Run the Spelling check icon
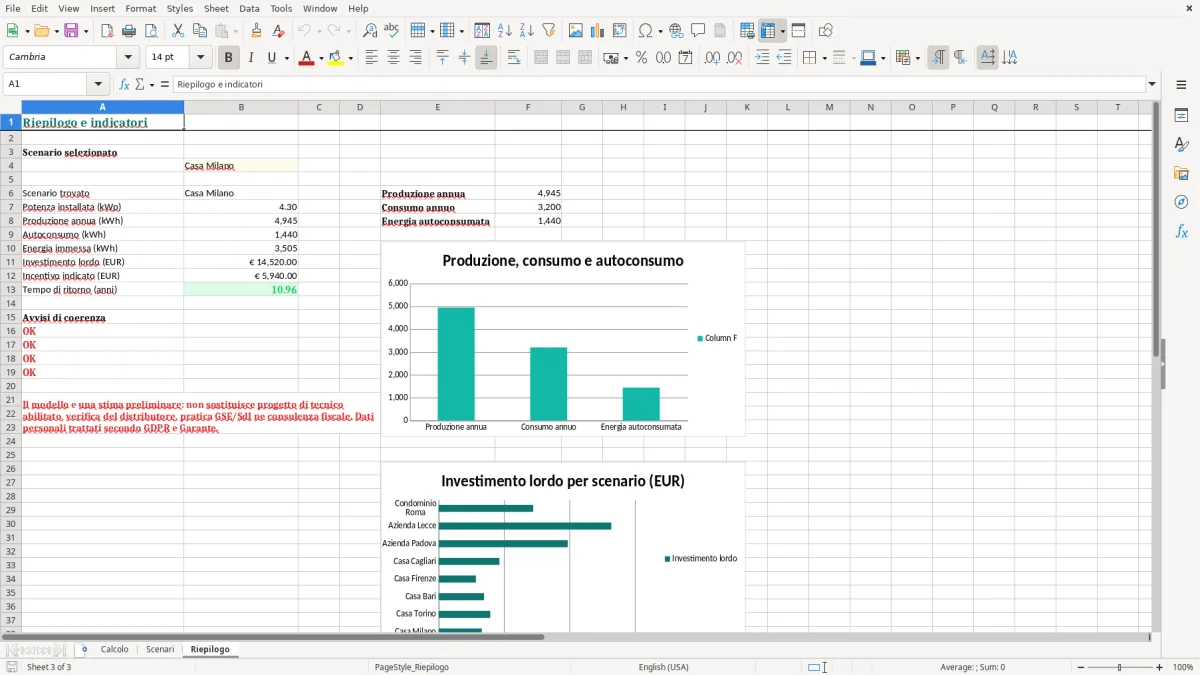This screenshot has width=1200, height=675. click(x=392, y=31)
